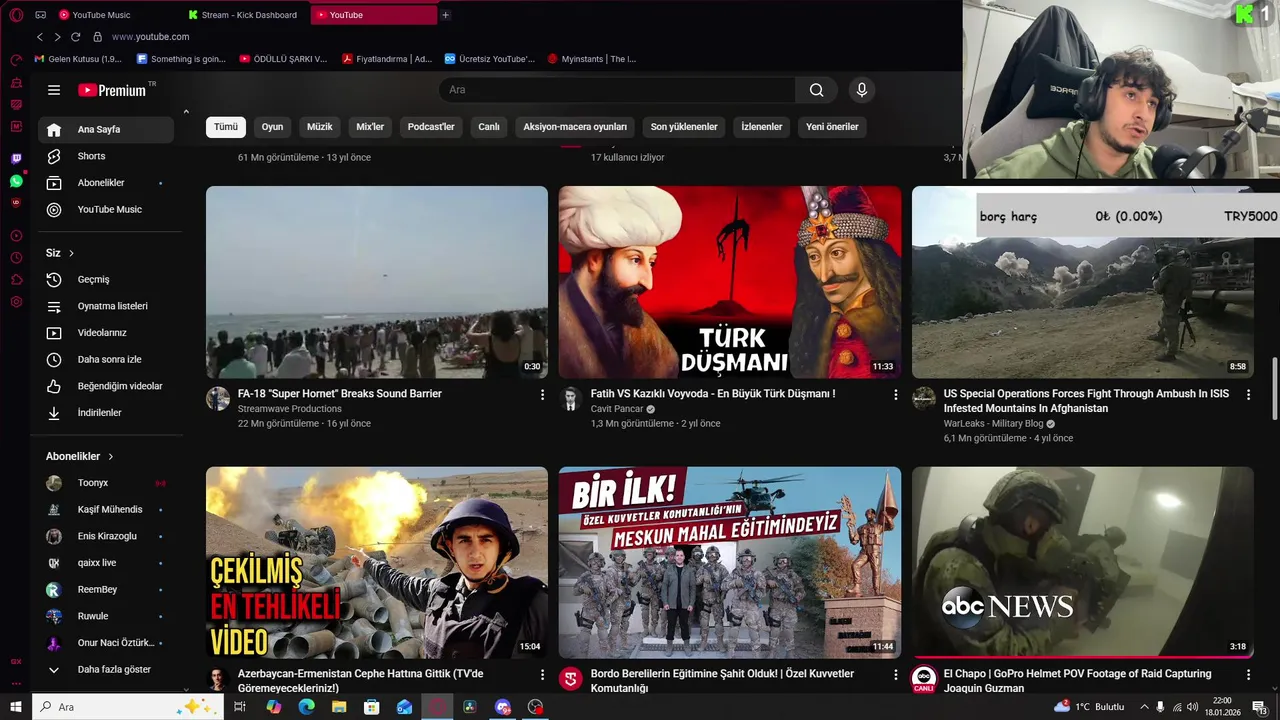Click the search magnifier button
The height and width of the screenshot is (720, 1280).
click(x=816, y=90)
